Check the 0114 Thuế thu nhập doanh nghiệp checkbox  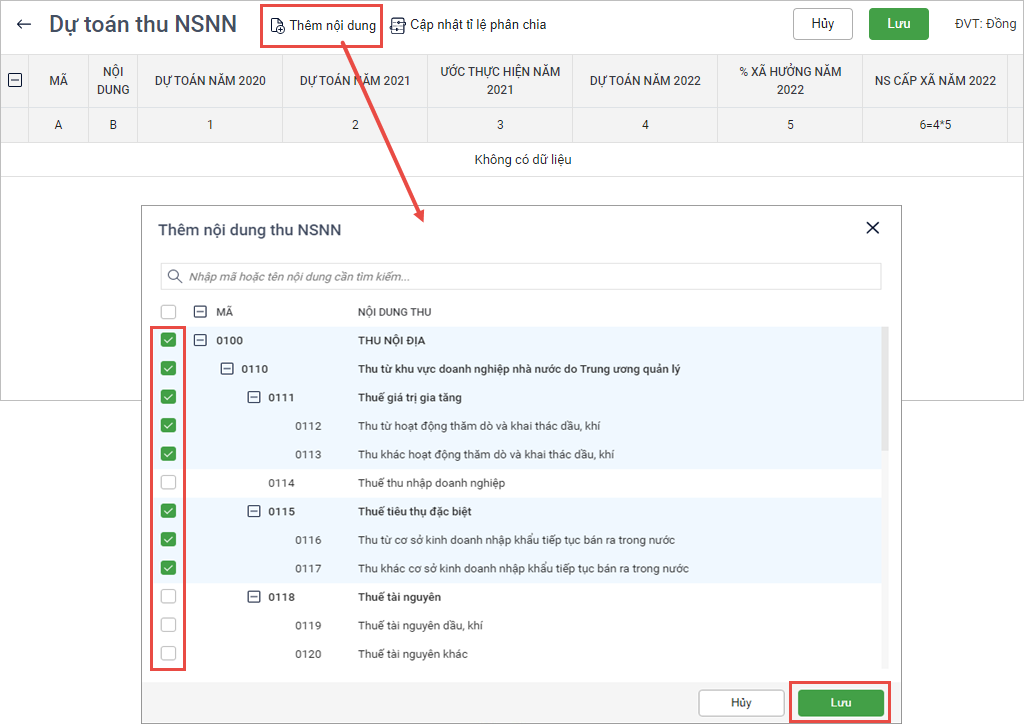[168, 483]
